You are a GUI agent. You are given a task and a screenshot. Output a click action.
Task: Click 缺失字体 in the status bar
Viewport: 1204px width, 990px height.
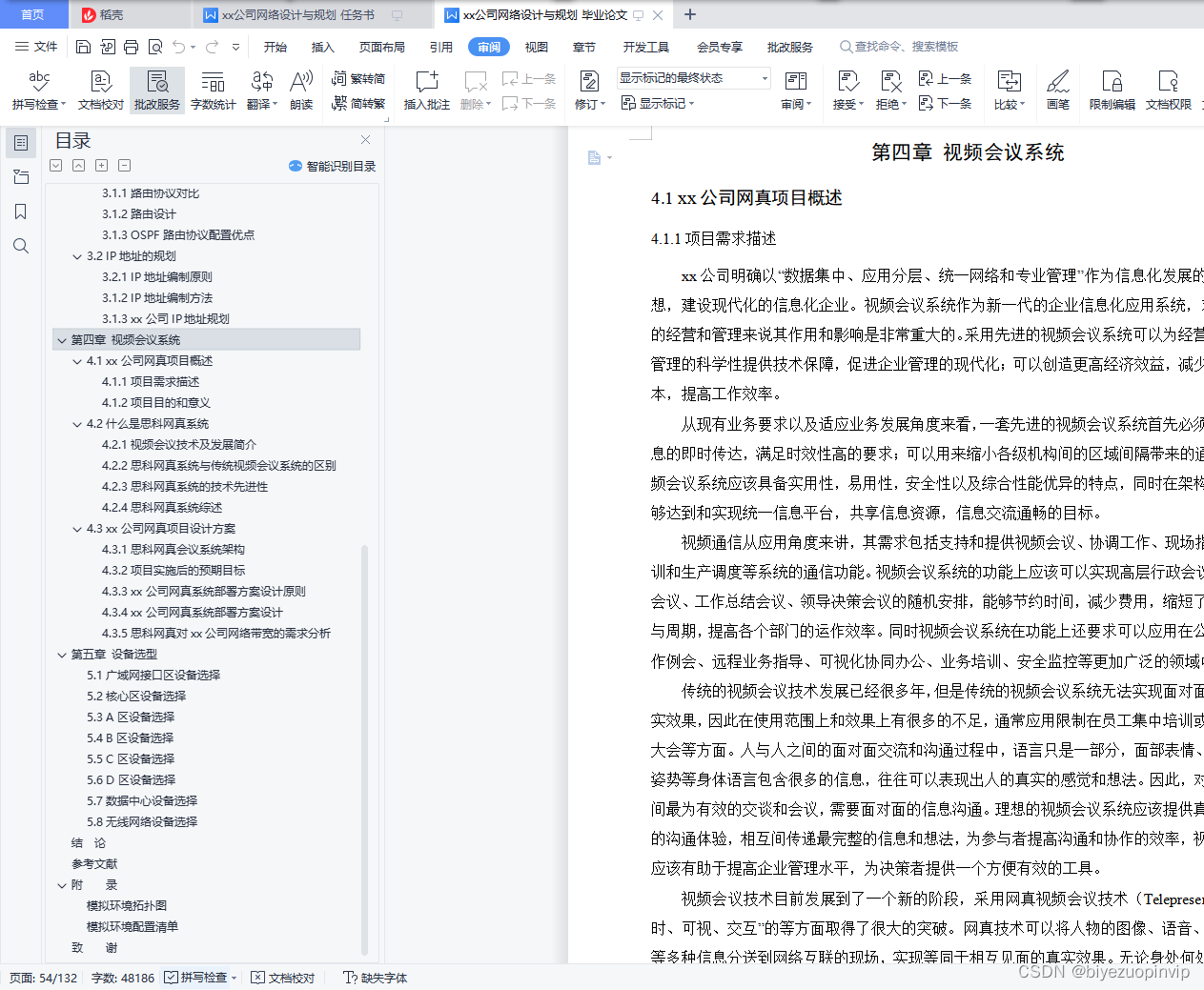375,978
